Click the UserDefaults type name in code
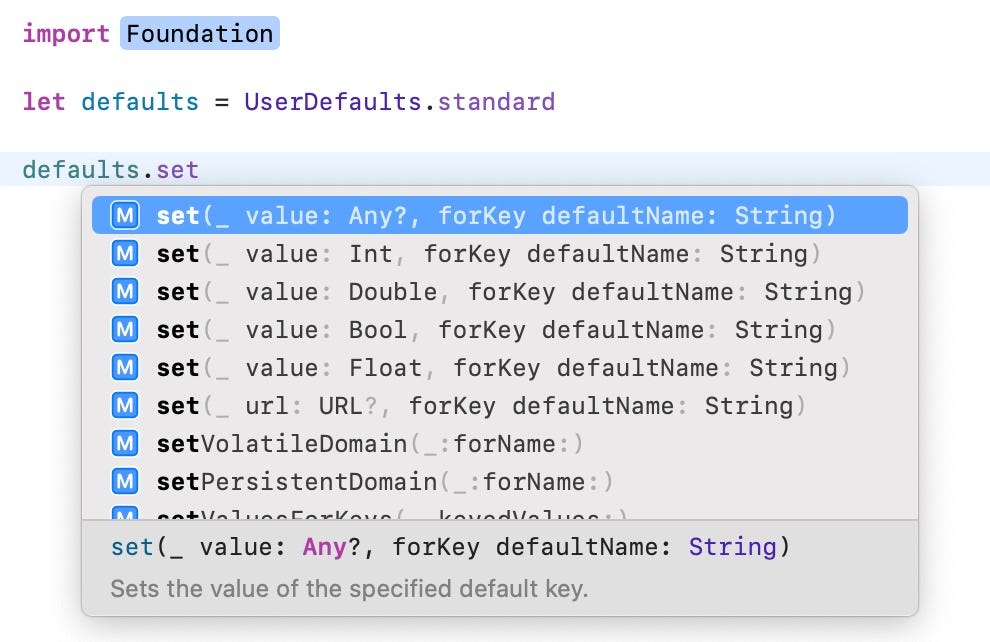This screenshot has height=642, width=990. pos(305,101)
